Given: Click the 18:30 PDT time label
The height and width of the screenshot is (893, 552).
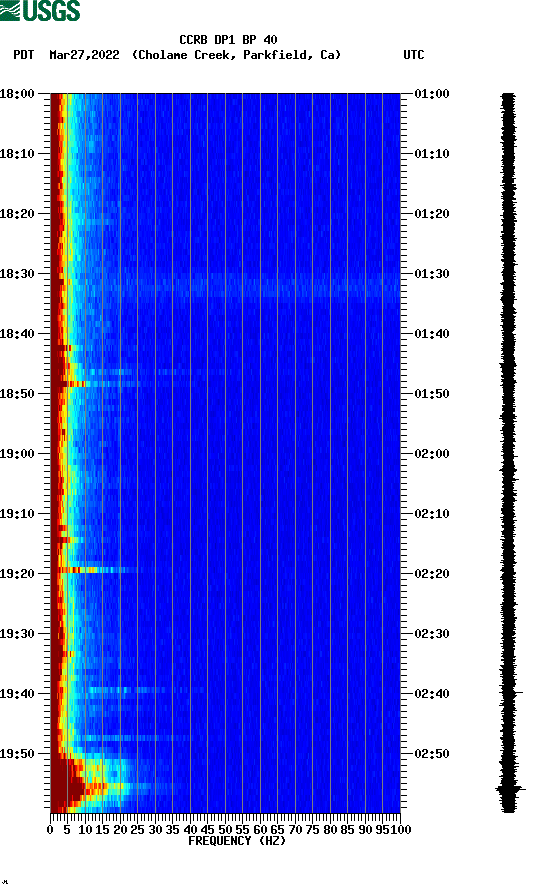Looking at the screenshot, I should click(x=17, y=273).
